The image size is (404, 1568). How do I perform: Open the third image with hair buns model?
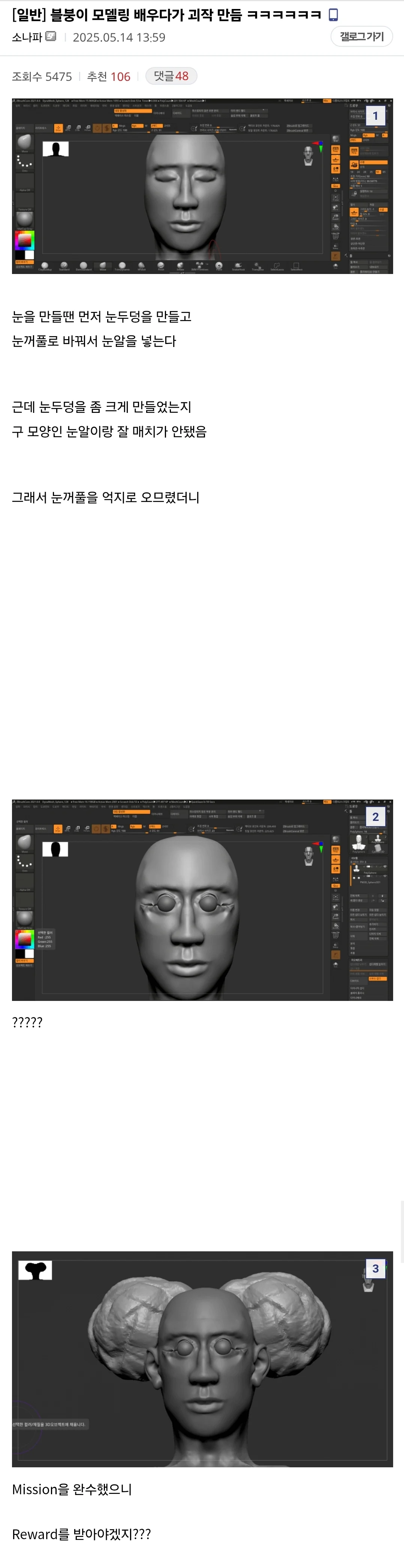click(x=202, y=1359)
